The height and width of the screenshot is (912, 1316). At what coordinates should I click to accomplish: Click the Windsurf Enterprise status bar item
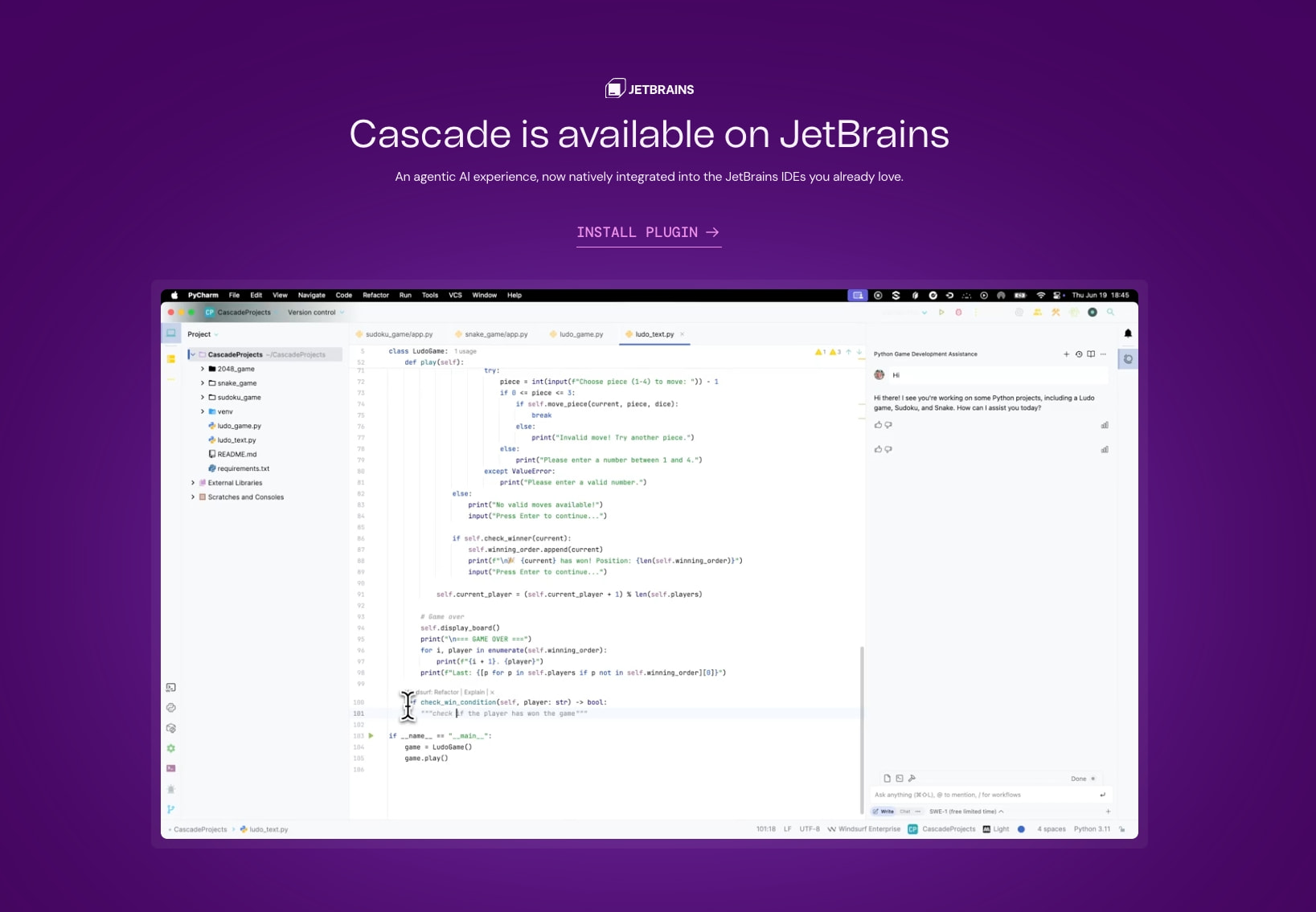tap(864, 829)
